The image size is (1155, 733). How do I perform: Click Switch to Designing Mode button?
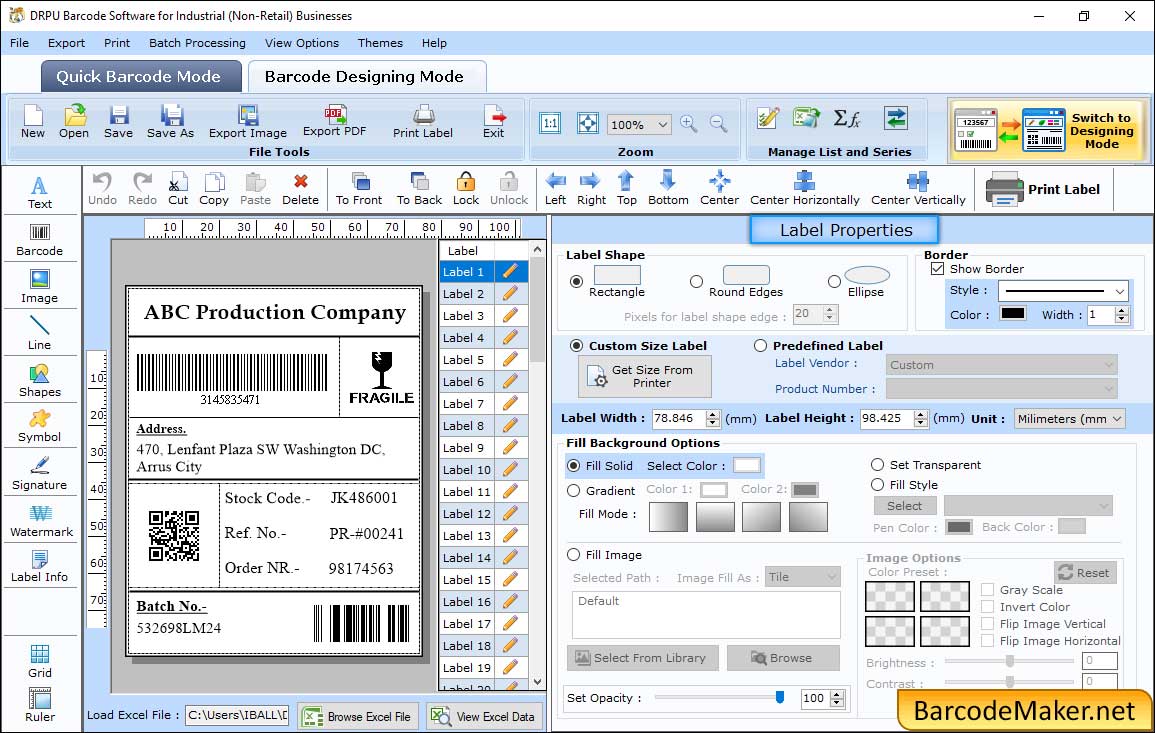pyautogui.click(x=1047, y=130)
